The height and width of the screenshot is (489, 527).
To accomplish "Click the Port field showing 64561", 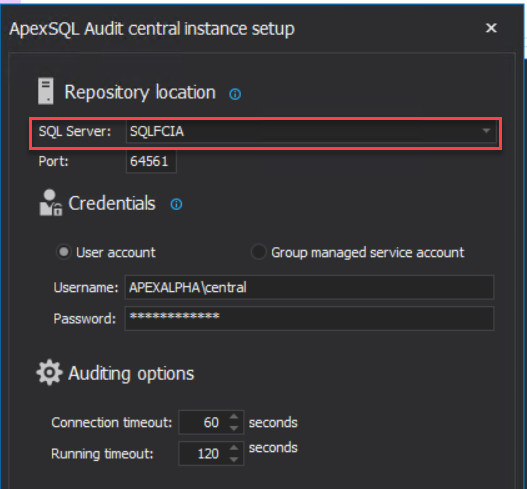I will (x=151, y=162).
